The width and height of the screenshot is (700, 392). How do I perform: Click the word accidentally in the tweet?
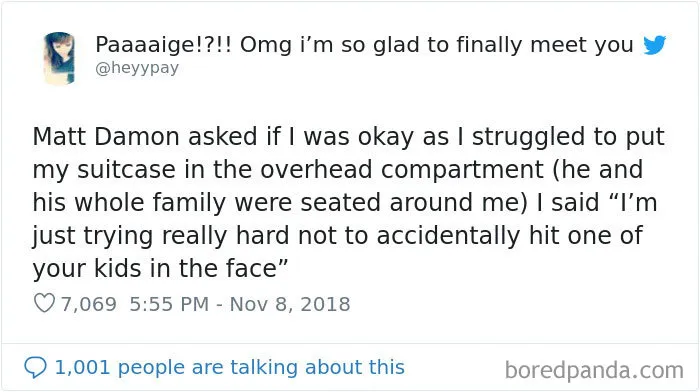(x=448, y=236)
